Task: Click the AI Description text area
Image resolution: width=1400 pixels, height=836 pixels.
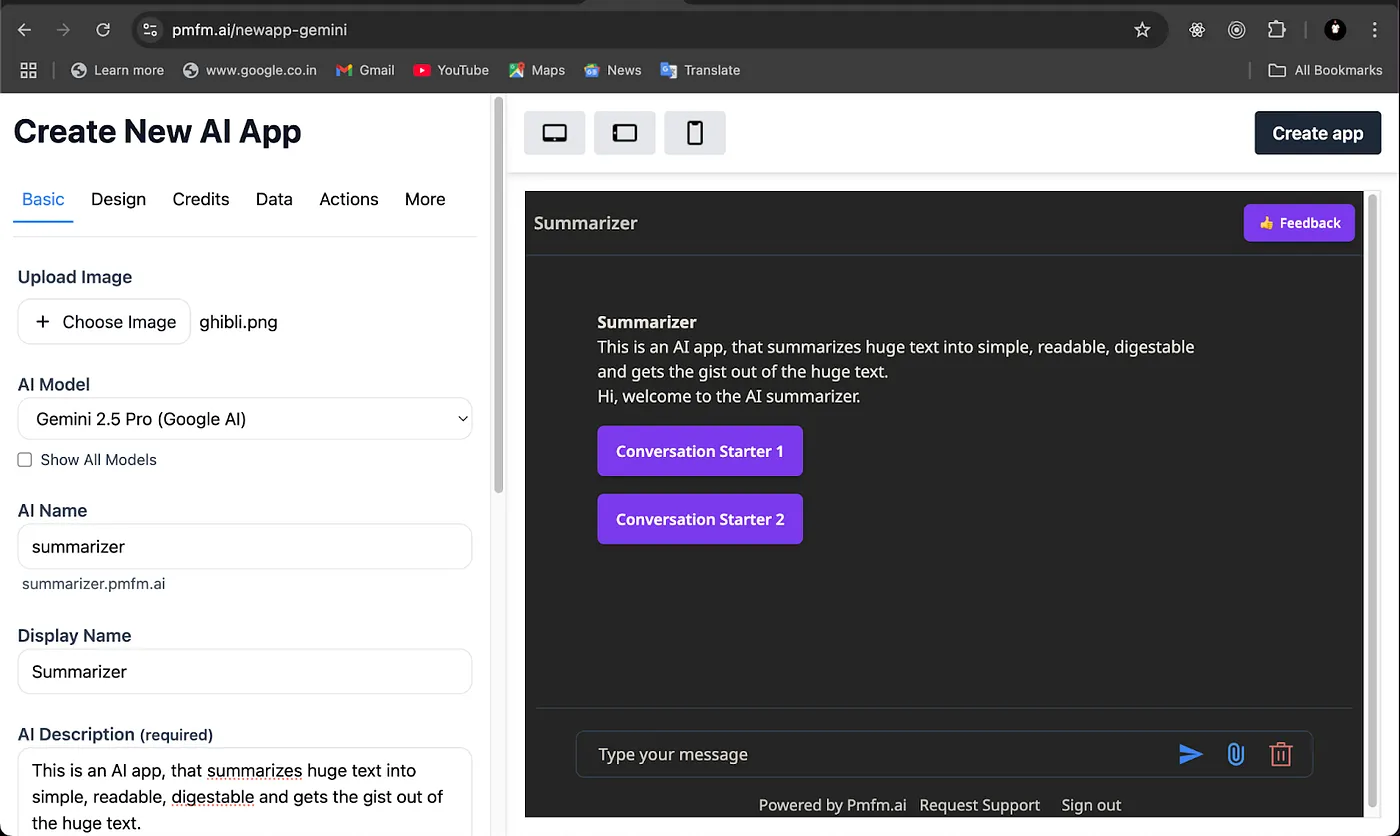Action: pos(245,792)
